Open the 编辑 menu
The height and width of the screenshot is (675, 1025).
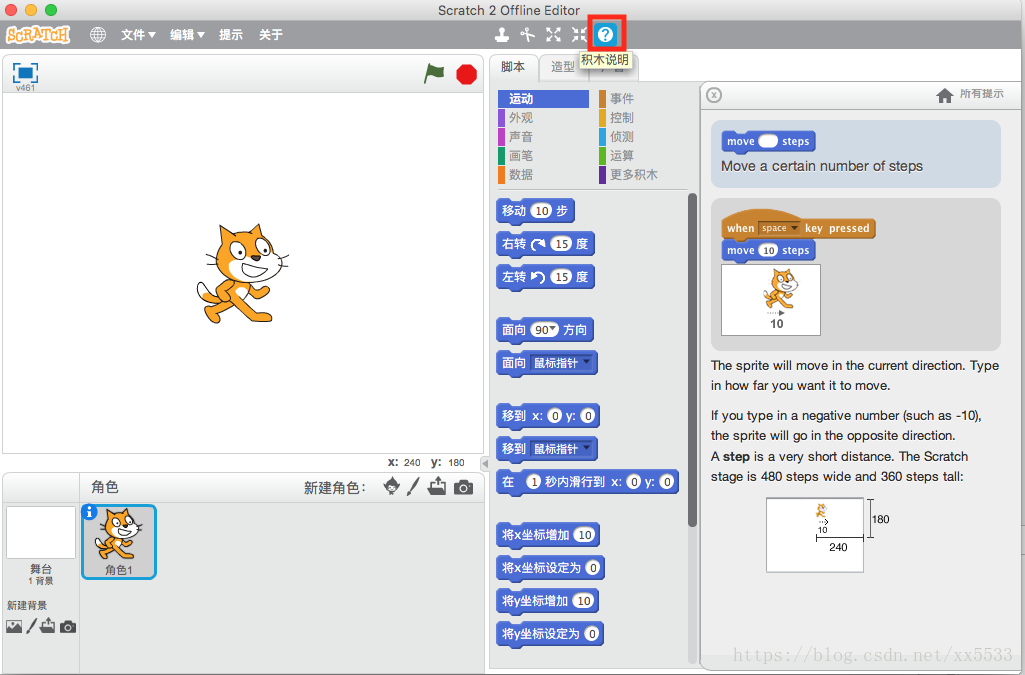pos(187,35)
